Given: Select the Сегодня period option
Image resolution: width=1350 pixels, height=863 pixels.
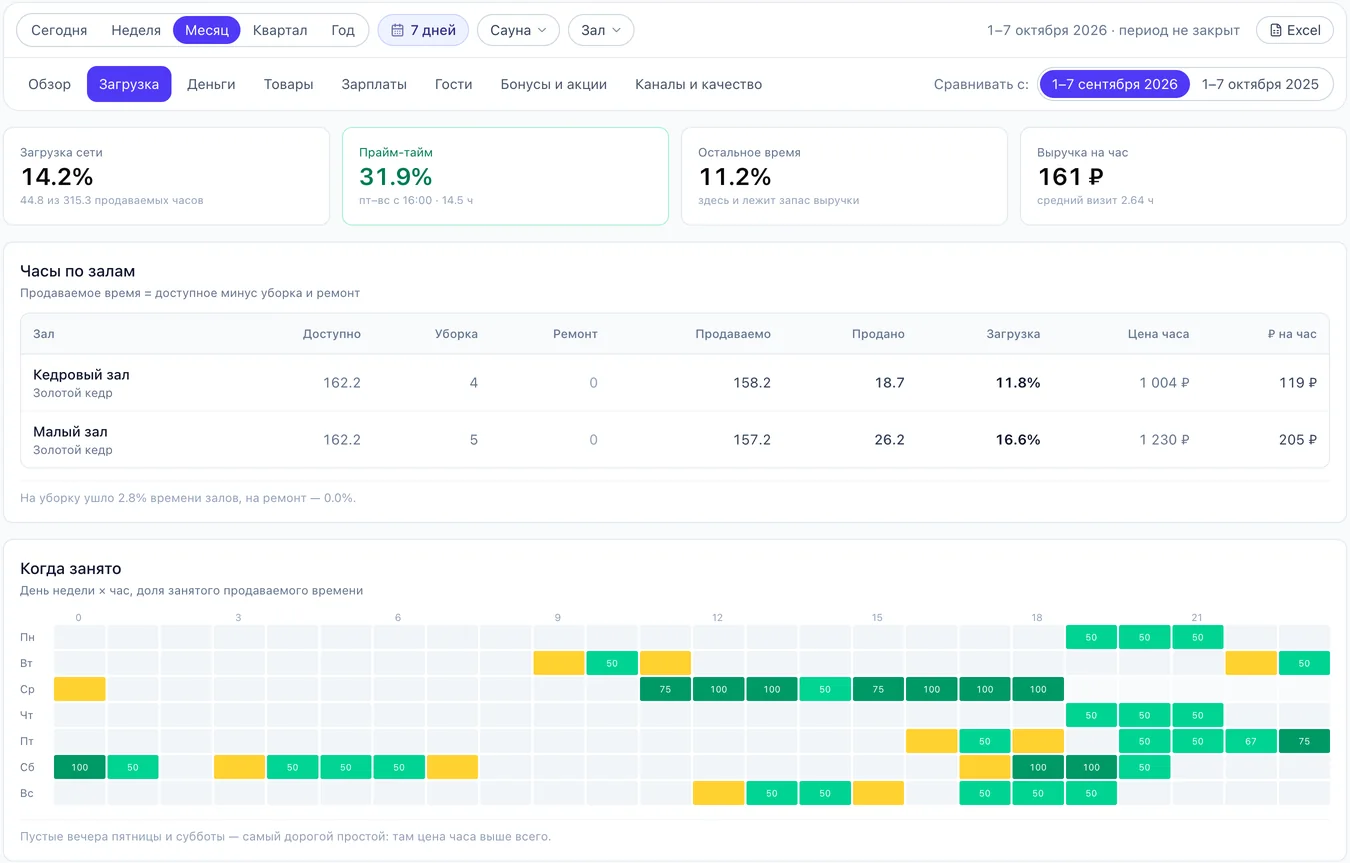Looking at the screenshot, I should point(59,30).
